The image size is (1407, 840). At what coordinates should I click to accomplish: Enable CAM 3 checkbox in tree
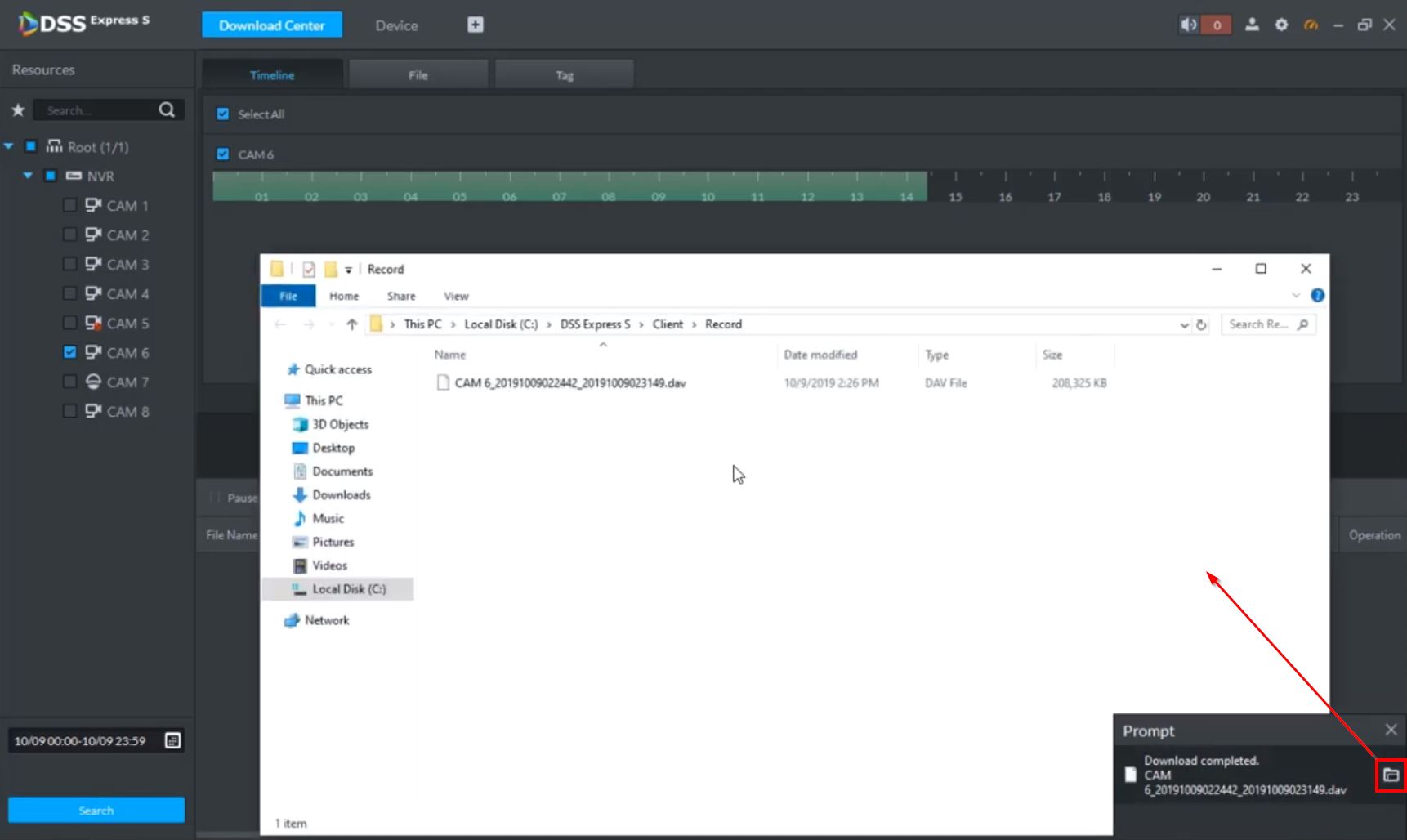click(70, 264)
